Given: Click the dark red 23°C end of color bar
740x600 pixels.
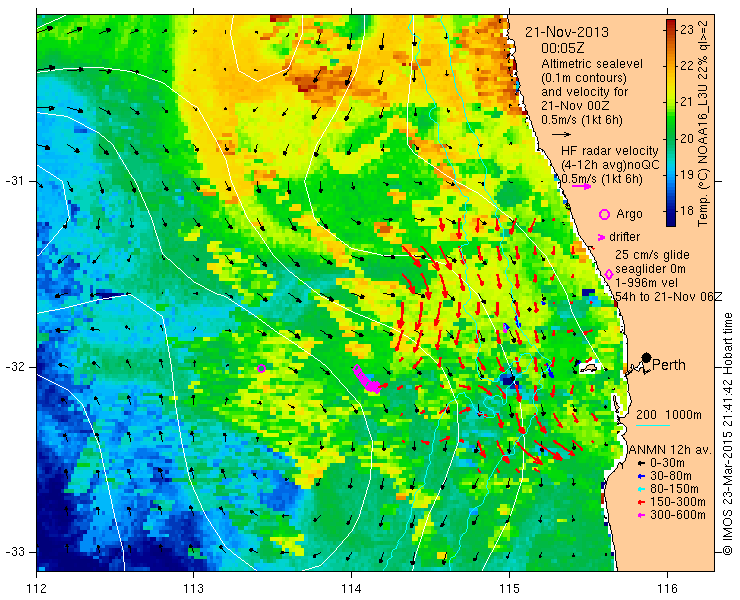Looking at the screenshot, I should coord(671,24).
